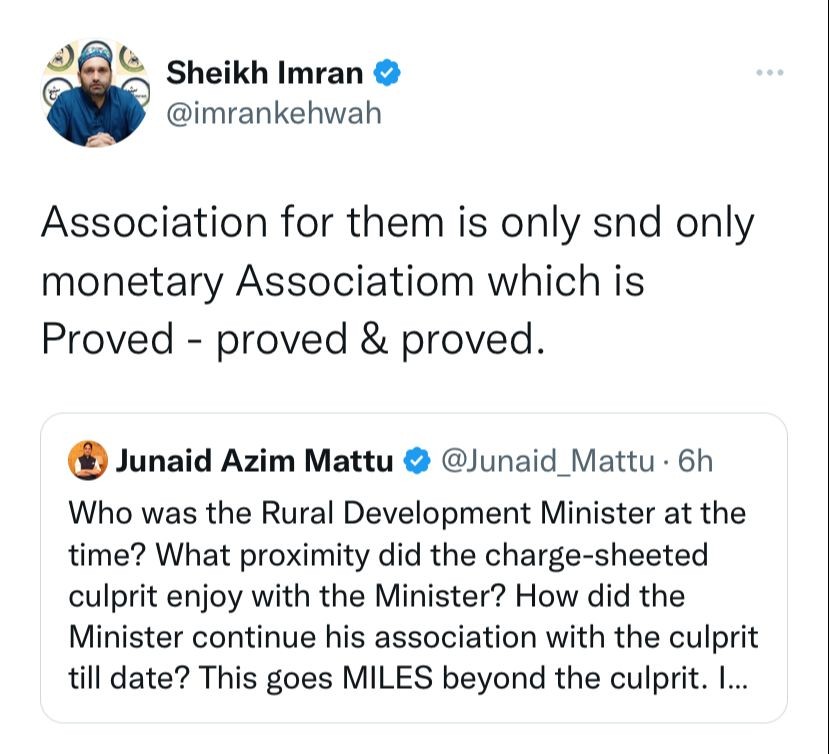Click the line 'Association for them is only'
The image size is (829, 754).
pos(311,223)
